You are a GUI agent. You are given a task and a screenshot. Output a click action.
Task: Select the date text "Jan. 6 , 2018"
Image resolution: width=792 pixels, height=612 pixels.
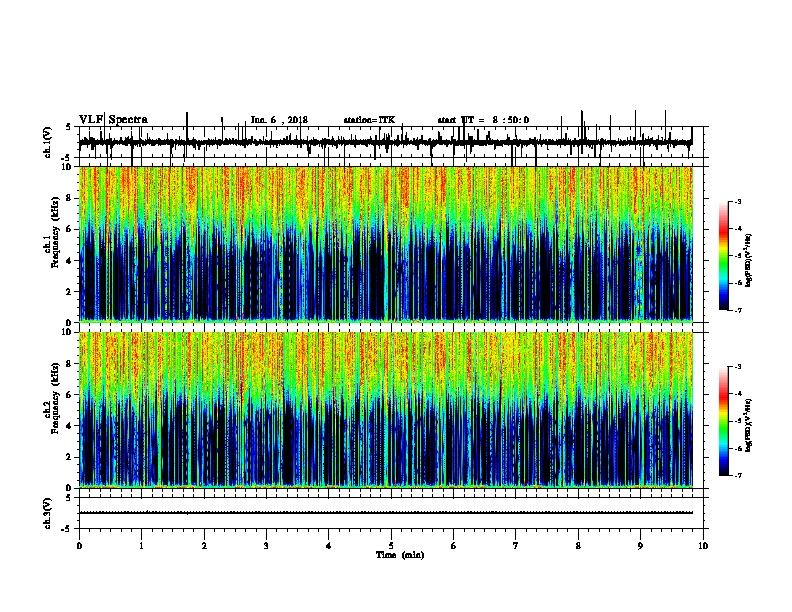click(x=279, y=120)
